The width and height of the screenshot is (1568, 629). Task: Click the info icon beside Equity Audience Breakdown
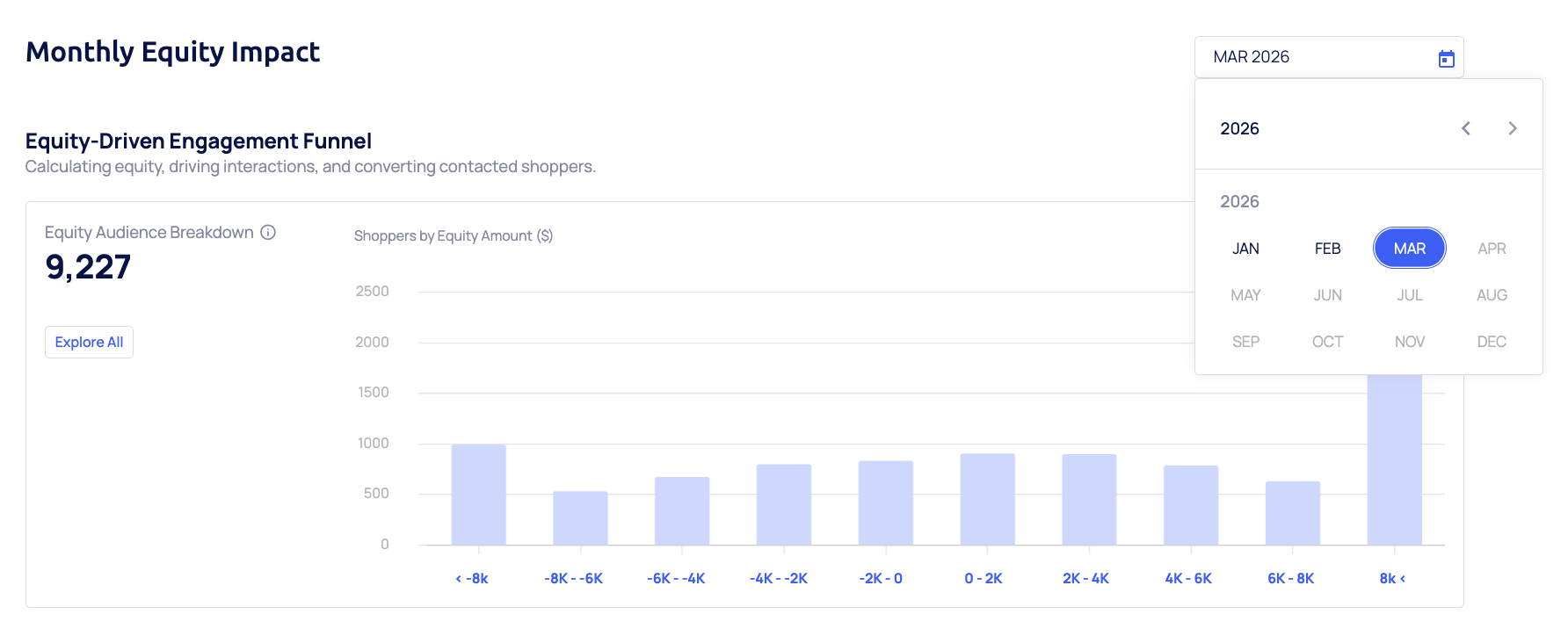268,232
